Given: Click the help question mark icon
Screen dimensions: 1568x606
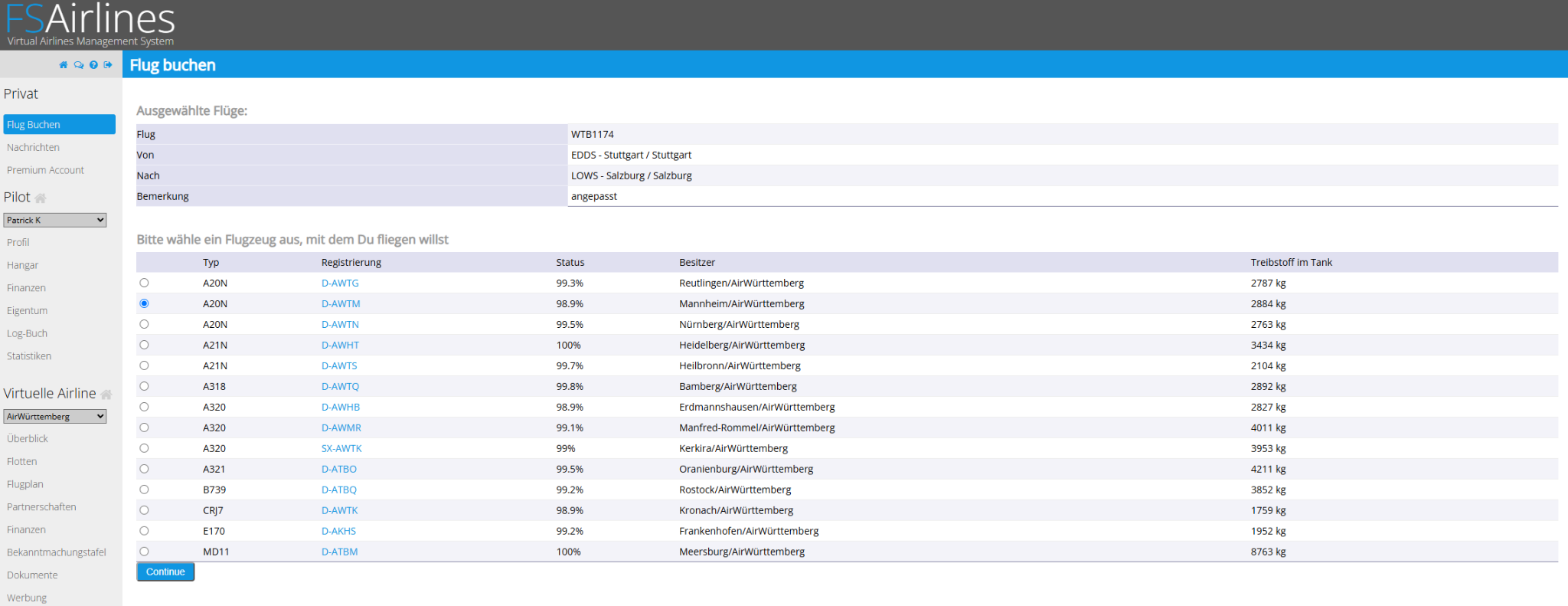Looking at the screenshot, I should [x=93, y=65].
